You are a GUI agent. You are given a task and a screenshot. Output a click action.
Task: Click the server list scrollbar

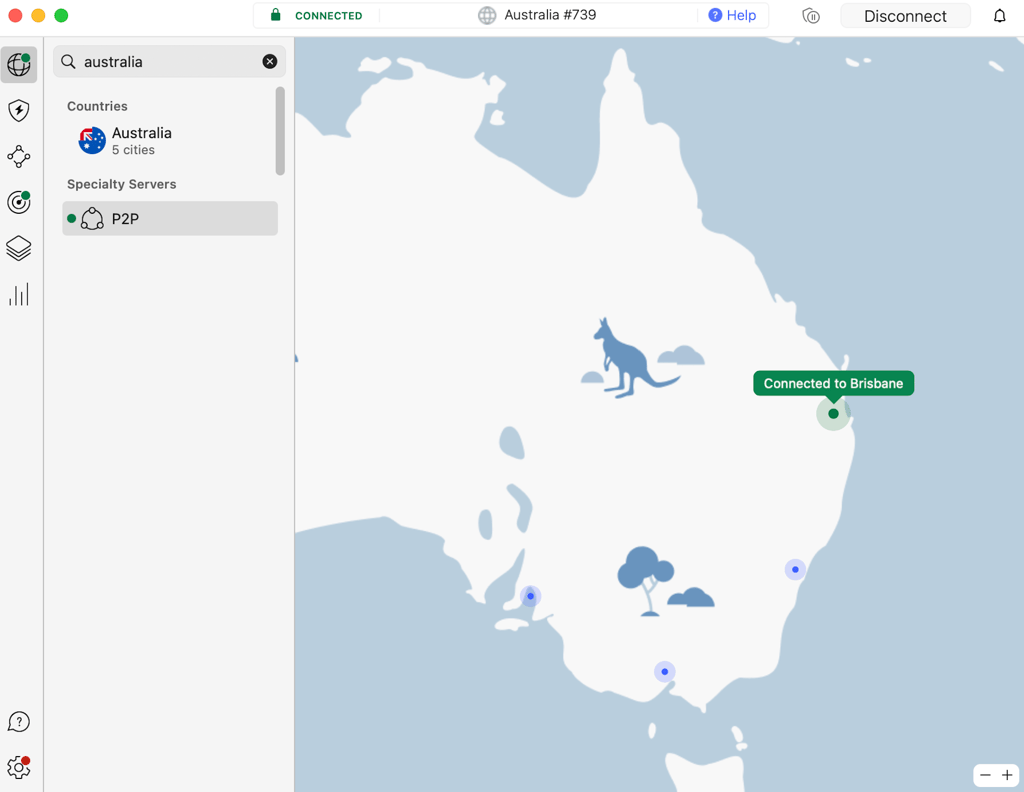[x=280, y=131]
